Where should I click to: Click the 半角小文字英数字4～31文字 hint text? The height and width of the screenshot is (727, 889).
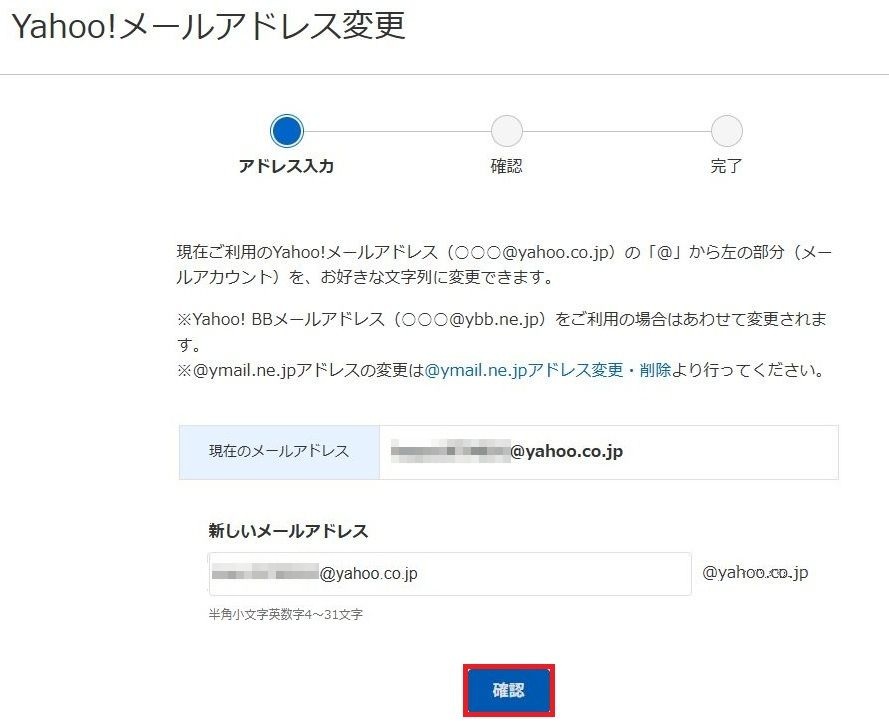286,614
